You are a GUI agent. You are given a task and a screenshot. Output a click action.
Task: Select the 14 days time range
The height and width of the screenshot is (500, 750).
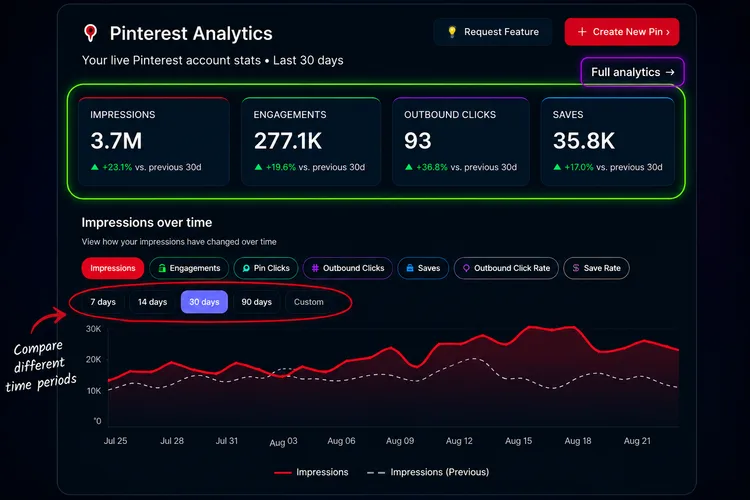coord(153,302)
